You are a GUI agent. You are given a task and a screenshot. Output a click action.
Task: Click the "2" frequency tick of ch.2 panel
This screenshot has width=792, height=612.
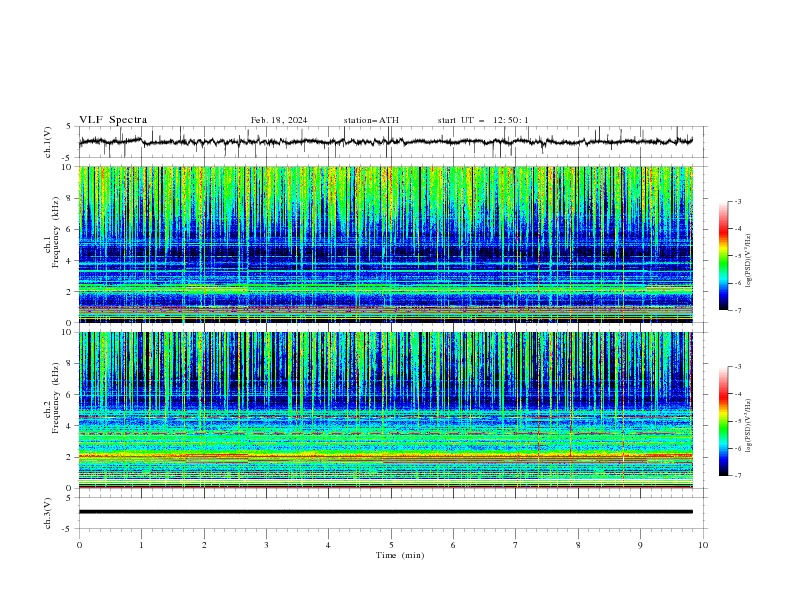point(70,457)
